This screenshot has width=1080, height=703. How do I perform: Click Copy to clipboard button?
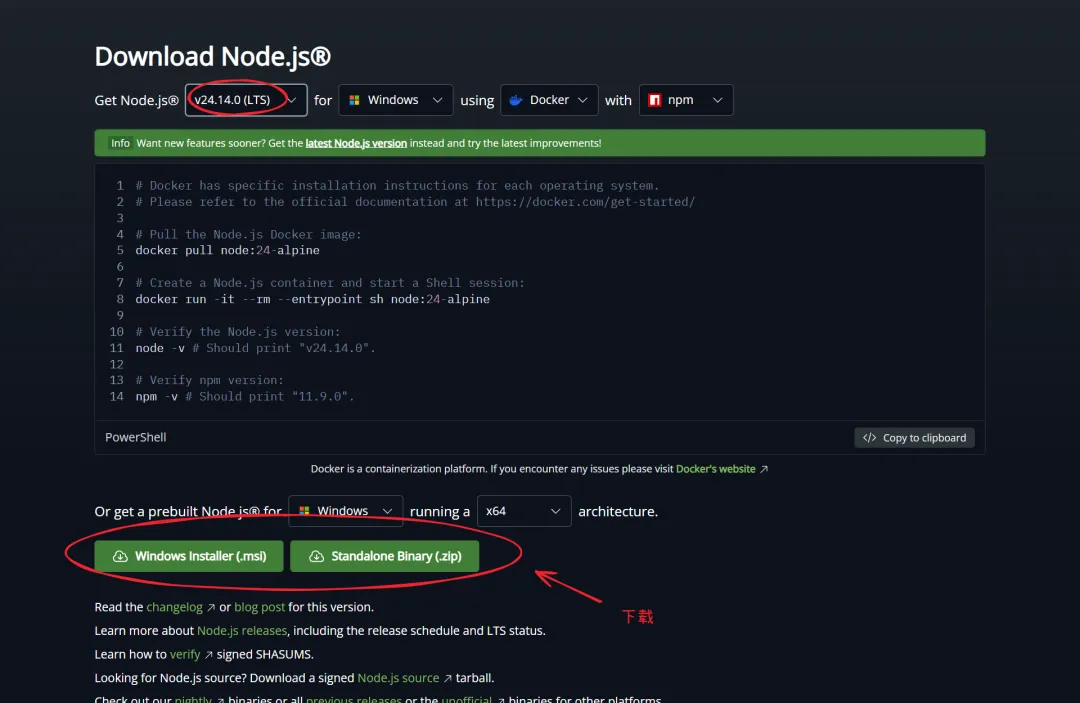[914, 438]
